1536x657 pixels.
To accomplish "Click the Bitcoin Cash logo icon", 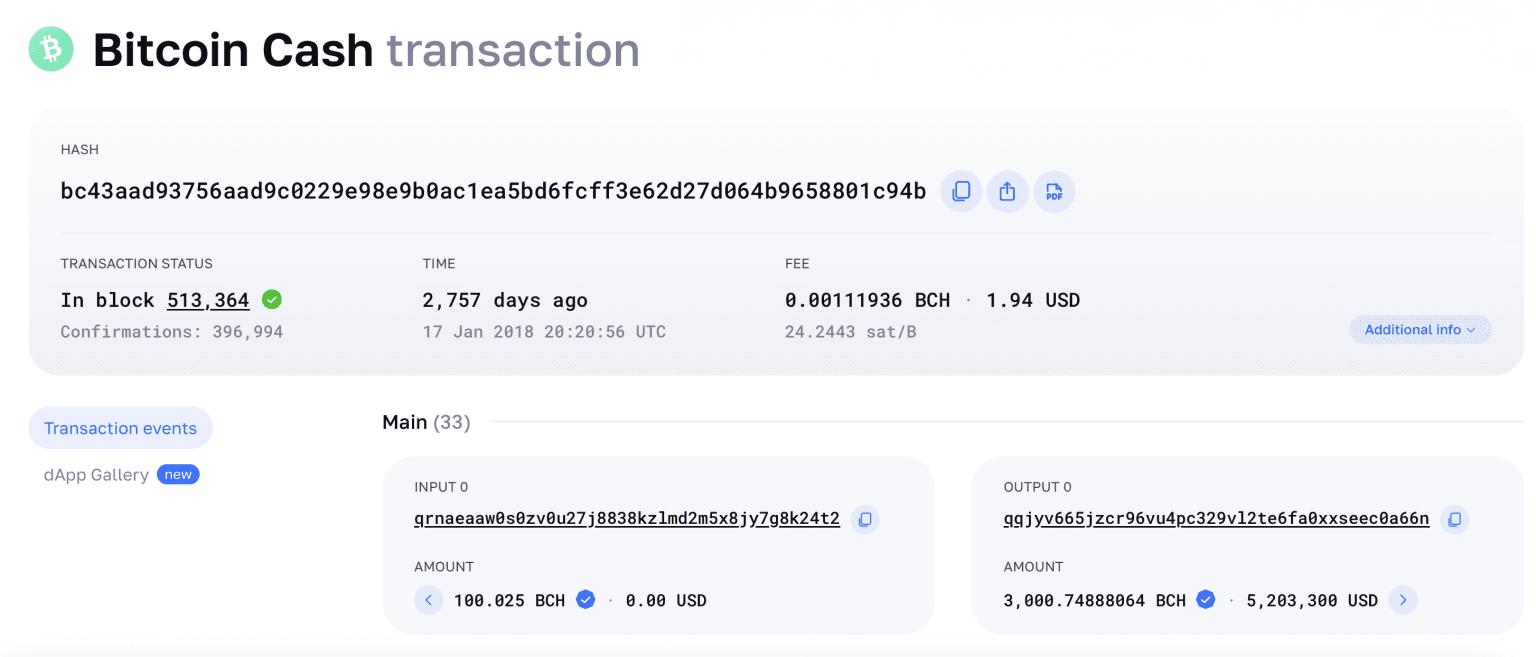I will 51,49.
